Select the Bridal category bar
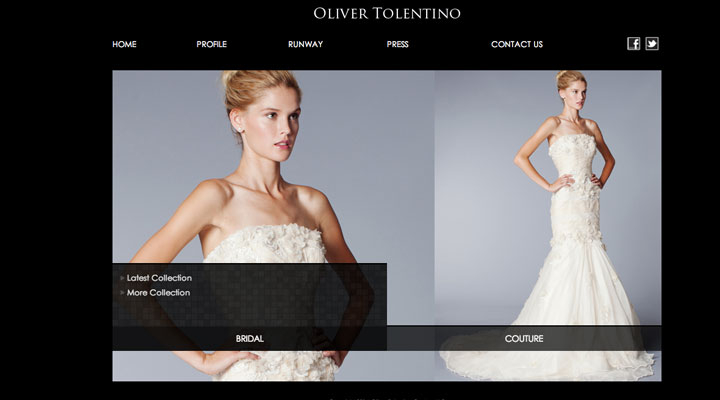Screen dimensions: 720x400 click(249, 339)
